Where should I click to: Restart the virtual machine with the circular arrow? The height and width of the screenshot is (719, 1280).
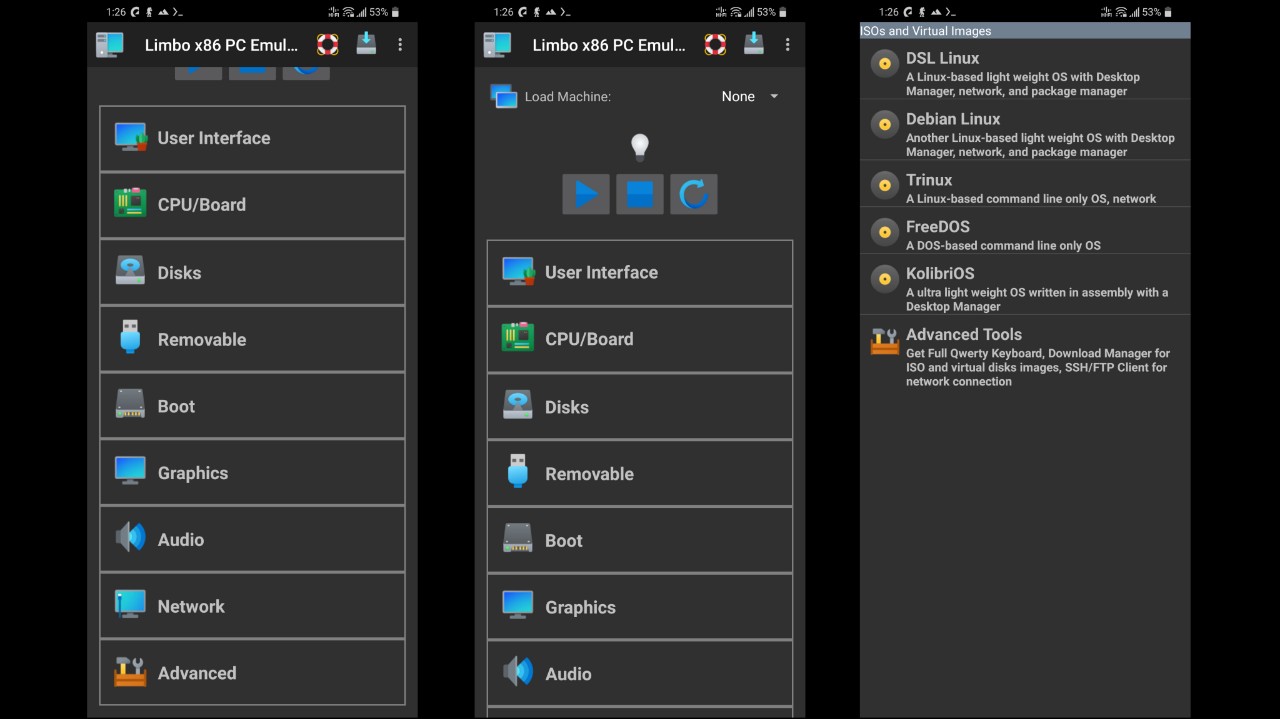pyautogui.click(x=694, y=194)
